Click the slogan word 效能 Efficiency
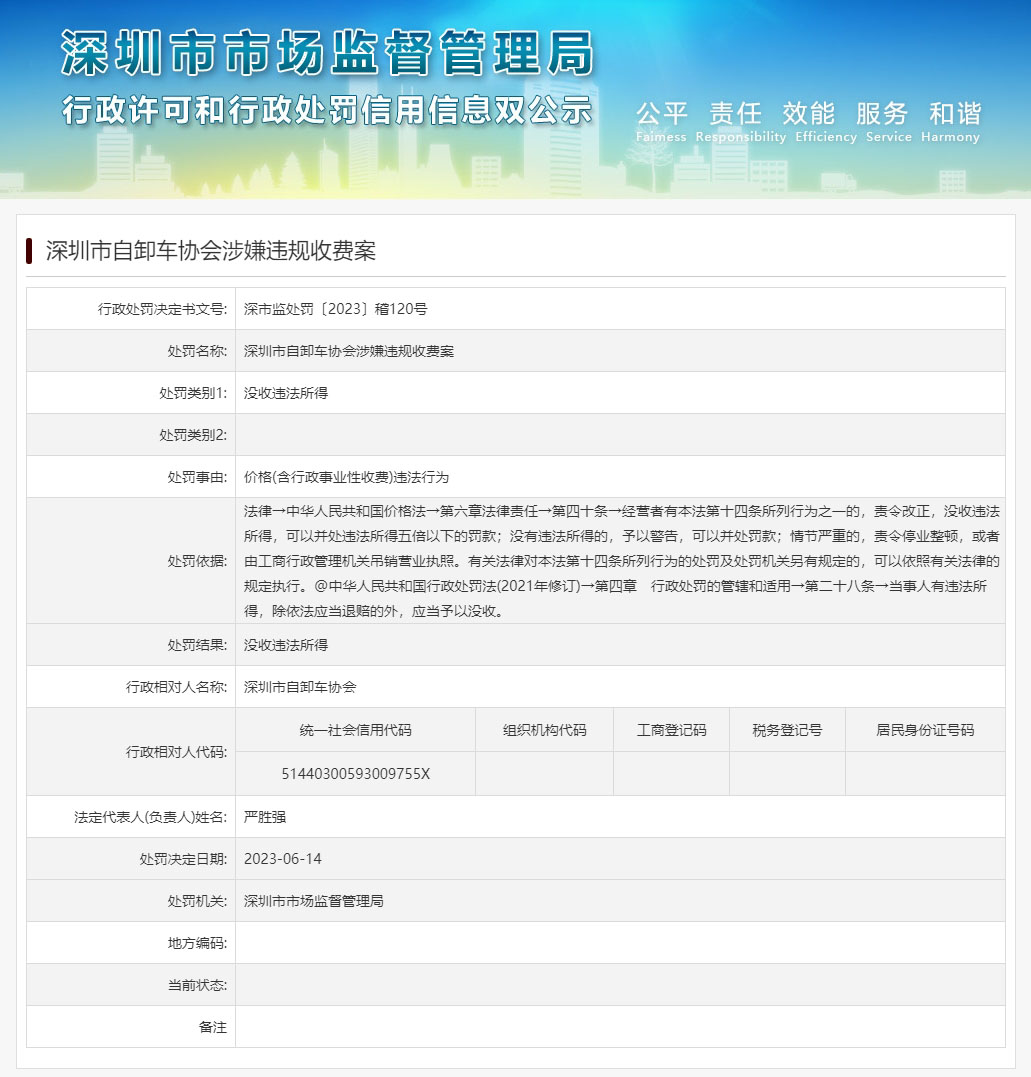 click(x=826, y=122)
